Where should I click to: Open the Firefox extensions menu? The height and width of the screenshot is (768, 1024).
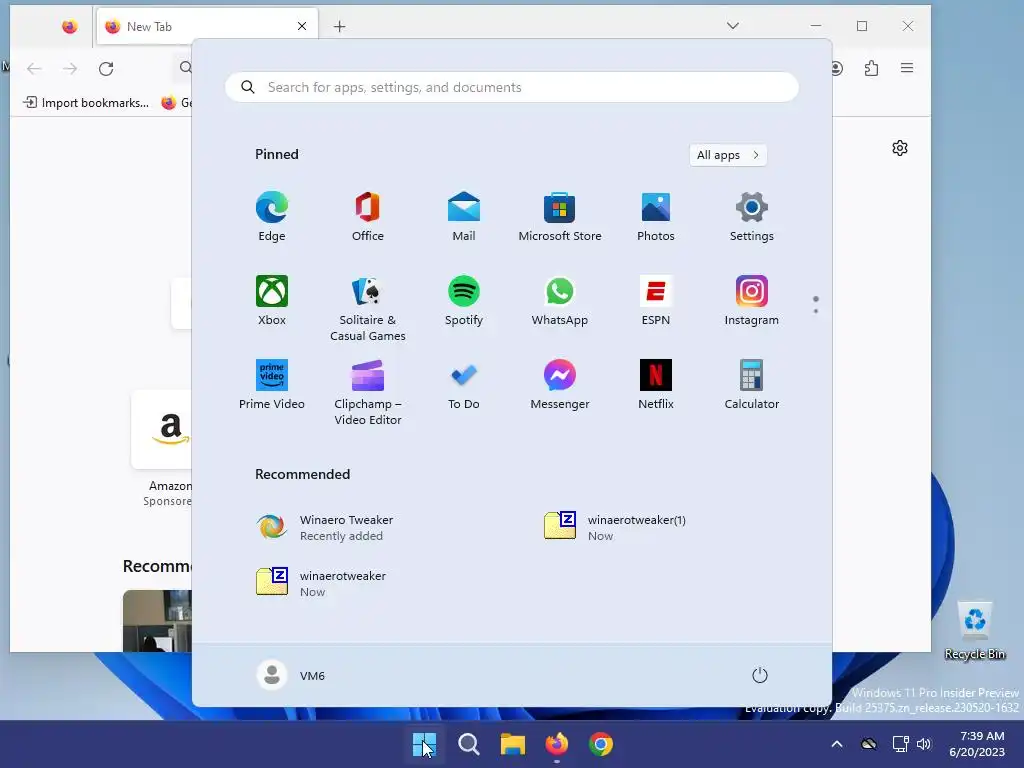[871, 68]
